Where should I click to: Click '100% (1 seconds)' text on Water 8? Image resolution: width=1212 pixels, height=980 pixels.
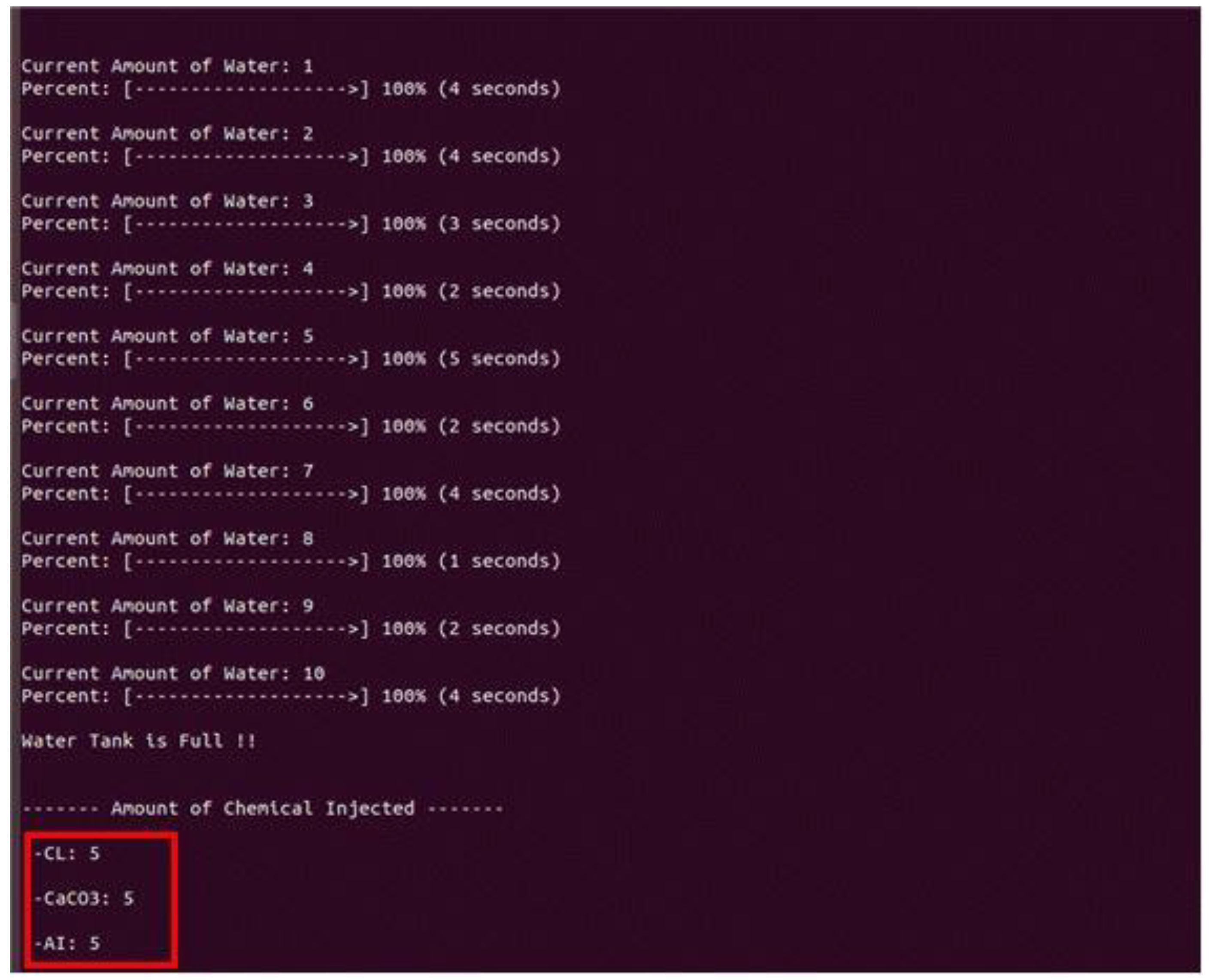(471, 562)
